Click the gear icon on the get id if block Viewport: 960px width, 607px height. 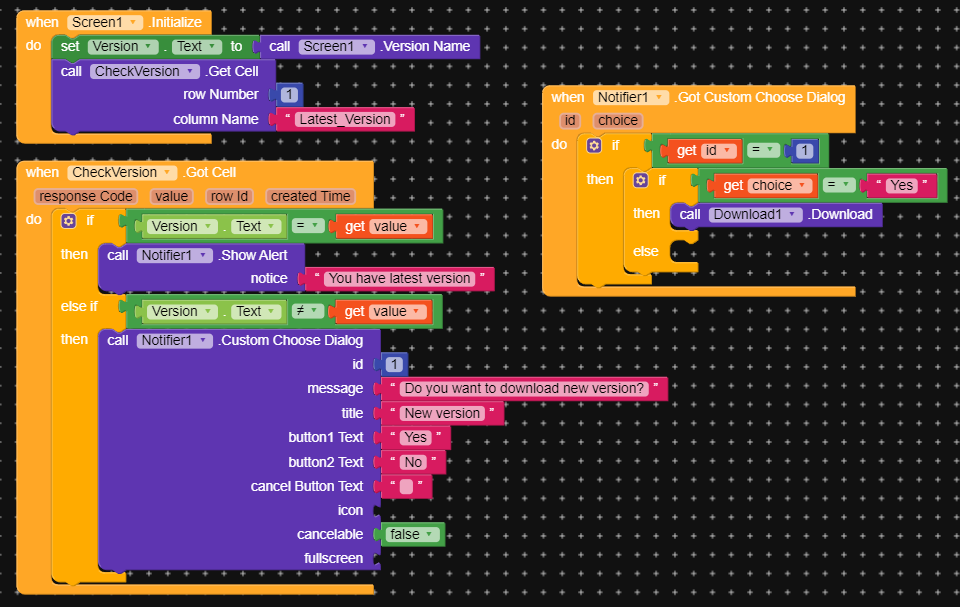tap(594, 145)
